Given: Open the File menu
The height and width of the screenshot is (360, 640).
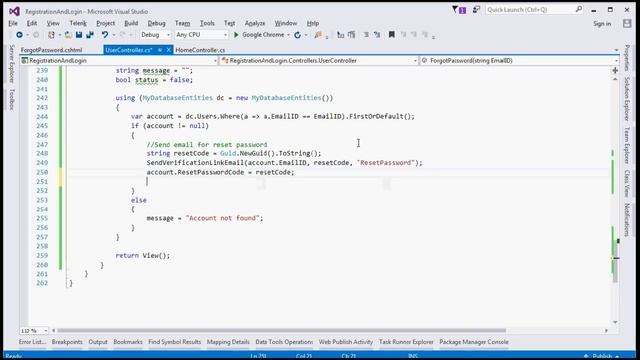Looking at the screenshot, I should coord(13,23).
